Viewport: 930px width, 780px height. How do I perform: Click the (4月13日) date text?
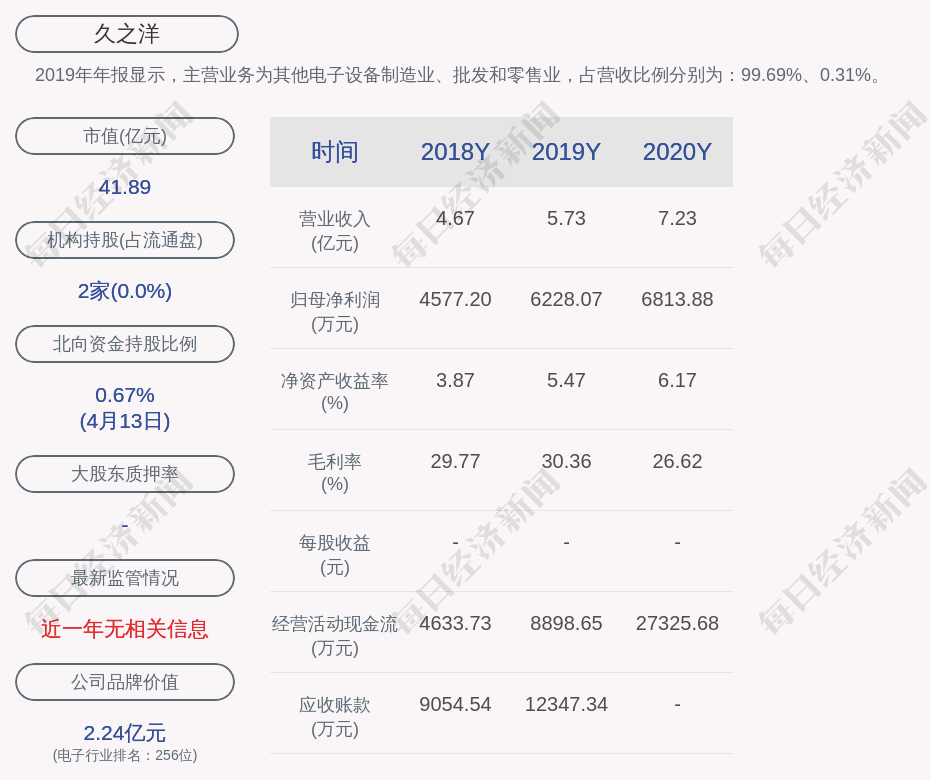(x=125, y=421)
